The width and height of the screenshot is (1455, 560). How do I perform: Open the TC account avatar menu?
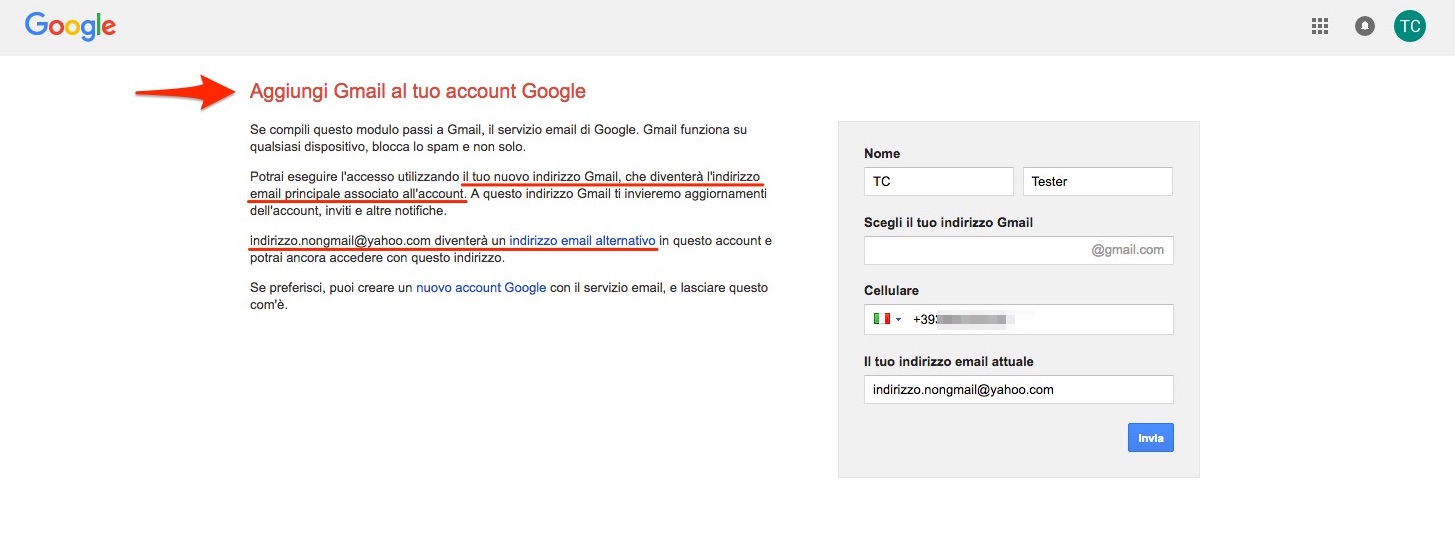tap(1410, 26)
